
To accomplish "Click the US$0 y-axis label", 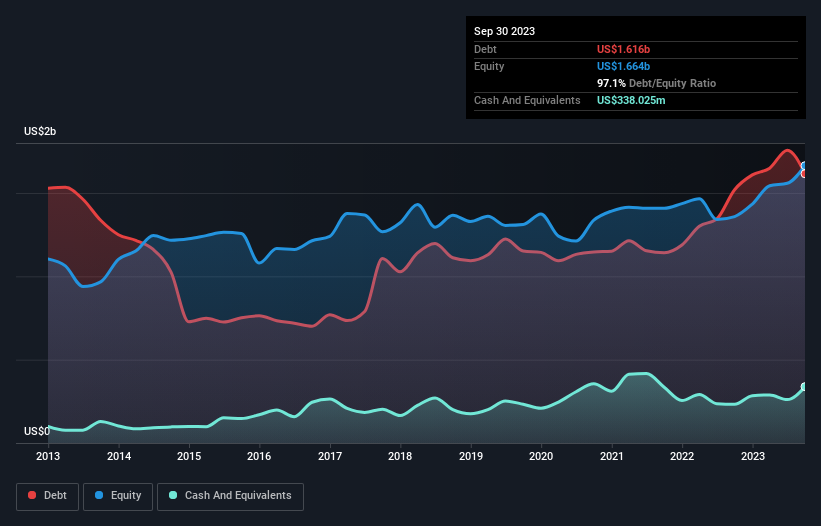I will [x=37, y=431].
